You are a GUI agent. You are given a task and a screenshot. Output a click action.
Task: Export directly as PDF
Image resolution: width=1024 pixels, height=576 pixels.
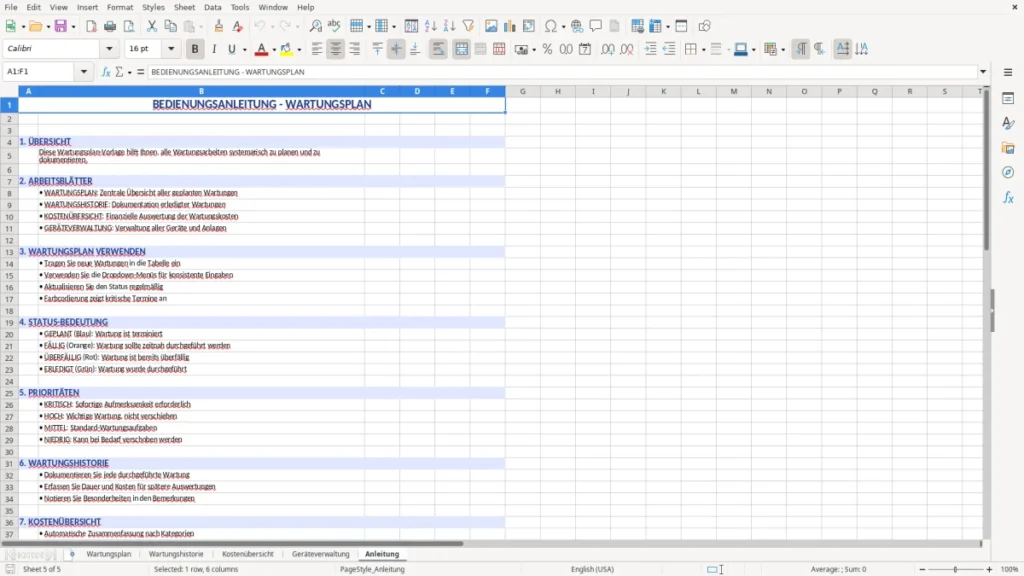coord(91,26)
